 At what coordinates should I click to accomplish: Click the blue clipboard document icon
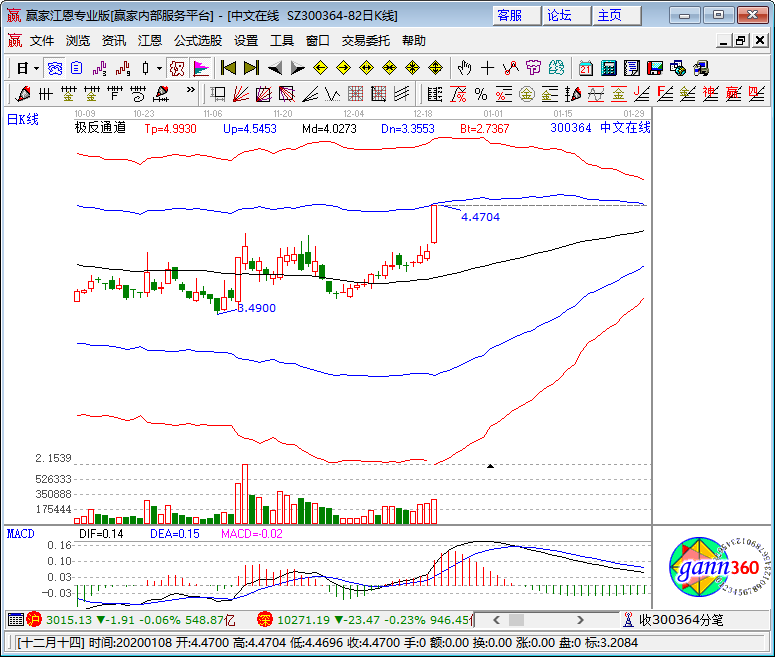77,68
